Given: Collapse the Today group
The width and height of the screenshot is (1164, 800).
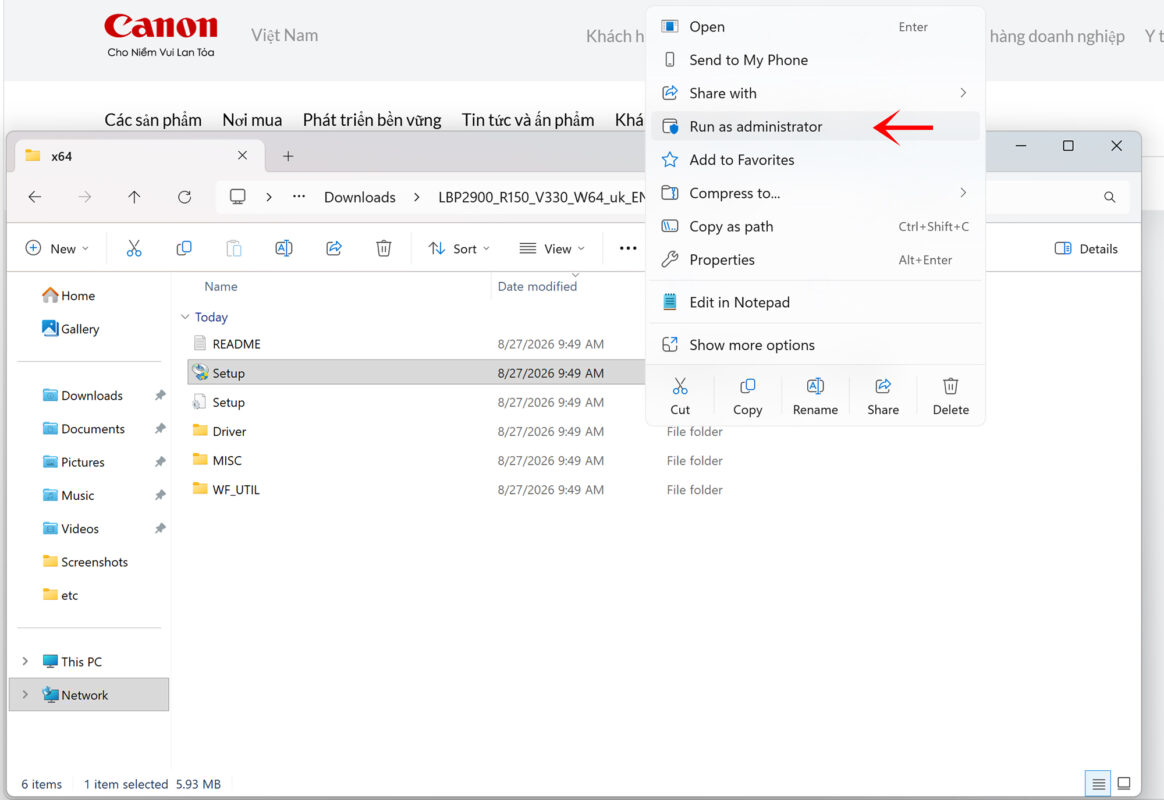Looking at the screenshot, I should 185,317.
